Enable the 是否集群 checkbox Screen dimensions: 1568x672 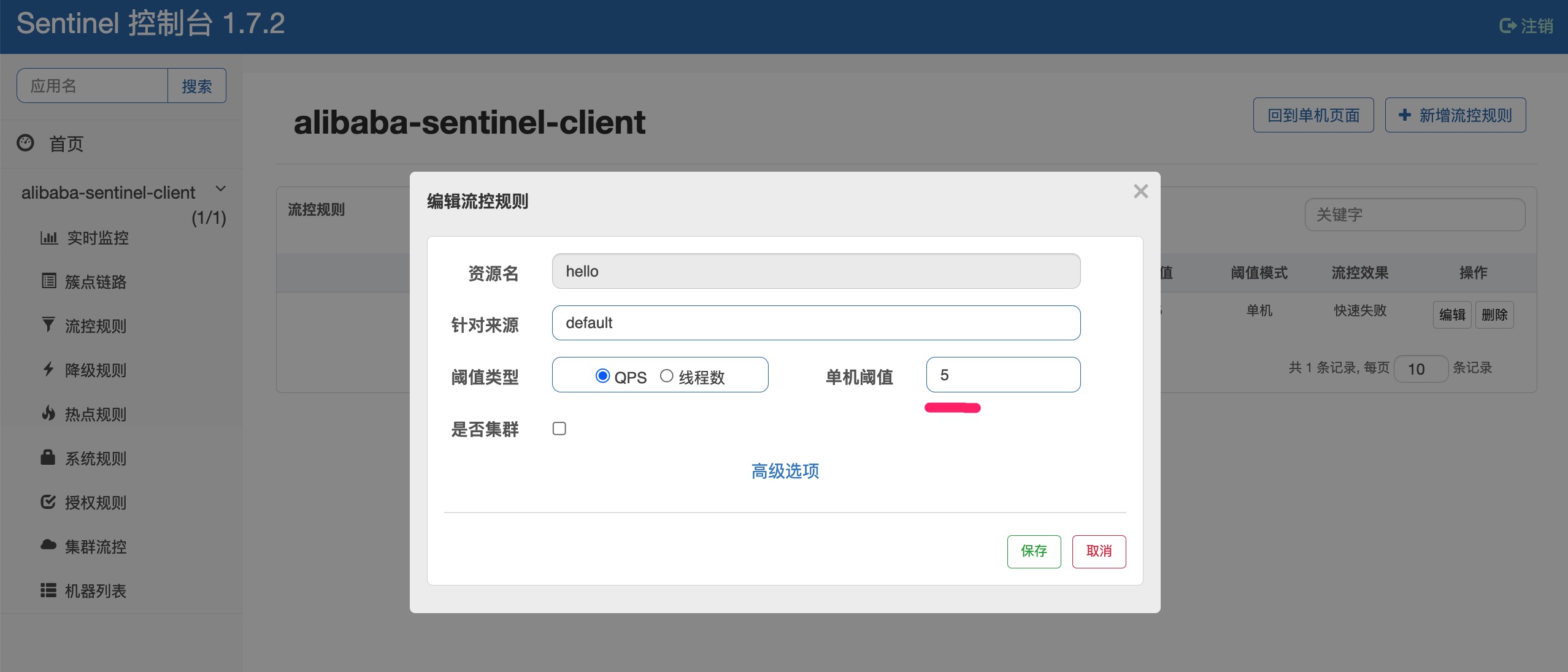[x=559, y=429]
